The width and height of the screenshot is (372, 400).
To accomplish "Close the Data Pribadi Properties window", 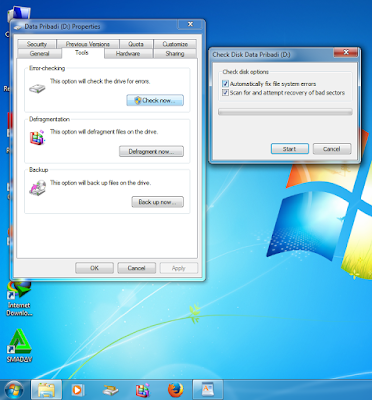I will pyautogui.click(x=190, y=24).
